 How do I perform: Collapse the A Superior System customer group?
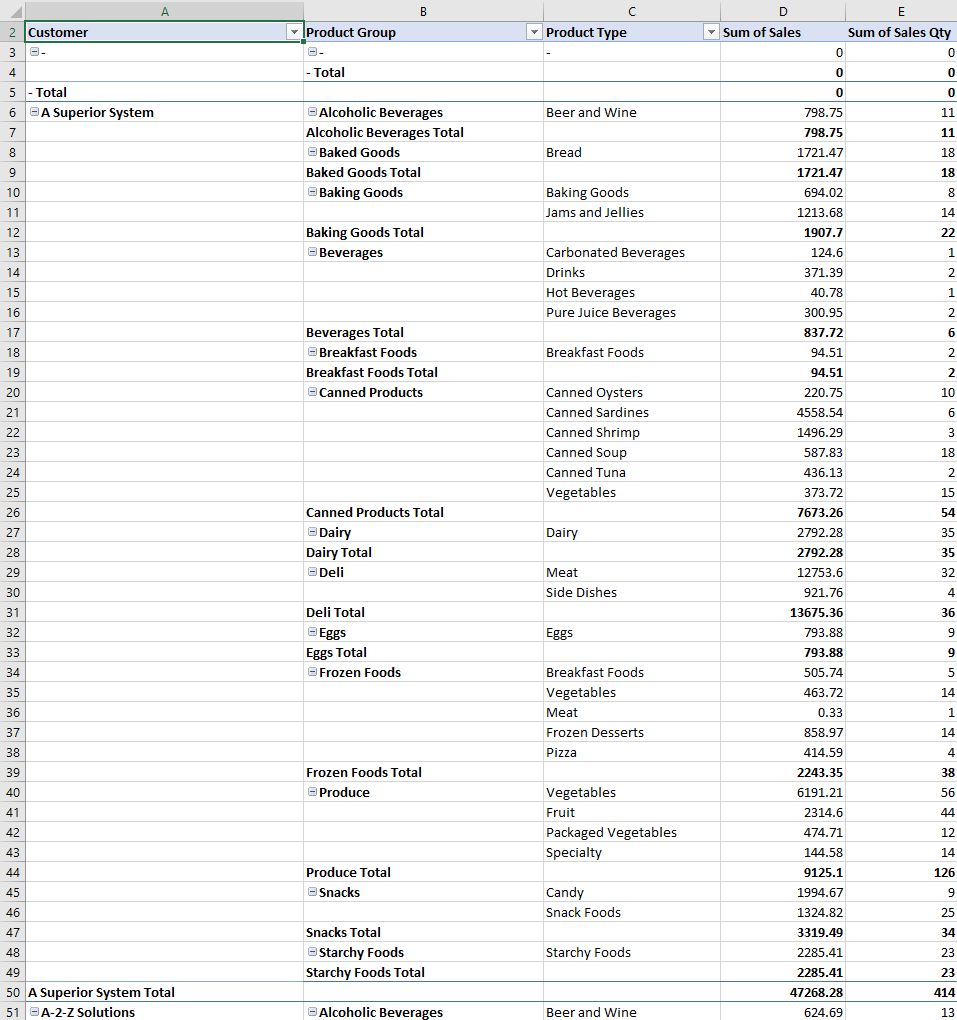coord(34,112)
